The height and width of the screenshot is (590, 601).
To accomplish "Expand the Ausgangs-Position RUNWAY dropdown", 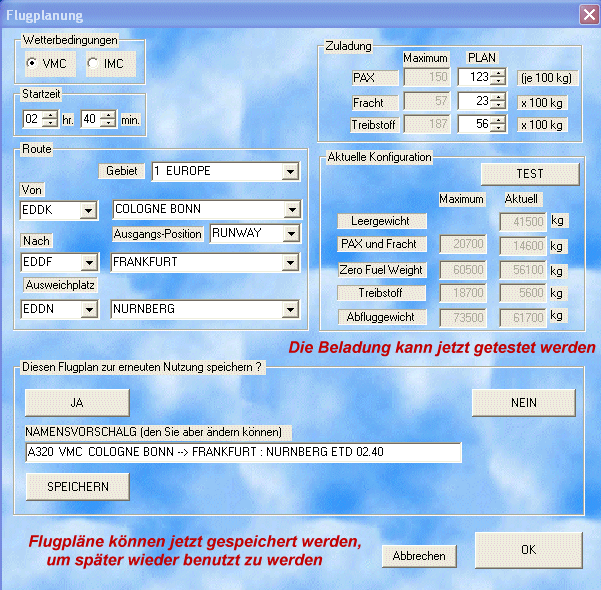I will 291,234.
